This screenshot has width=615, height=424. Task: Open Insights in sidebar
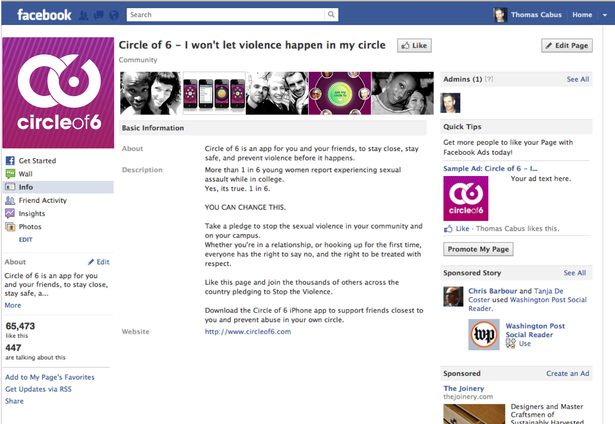[x=32, y=214]
